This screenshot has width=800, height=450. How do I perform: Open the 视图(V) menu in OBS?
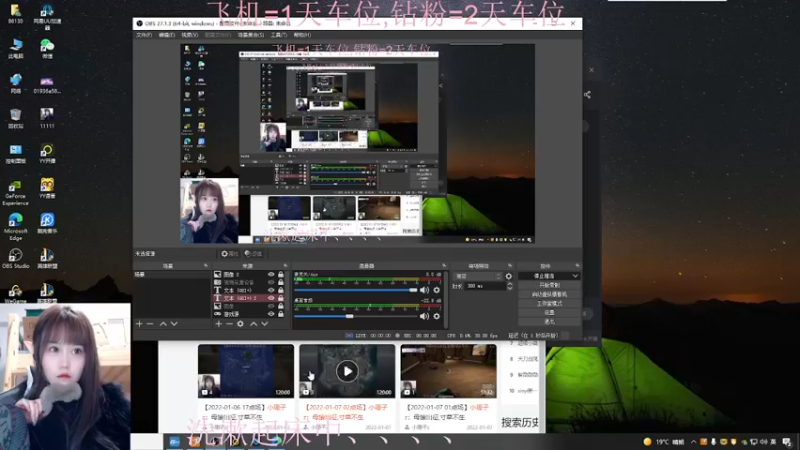click(x=190, y=35)
